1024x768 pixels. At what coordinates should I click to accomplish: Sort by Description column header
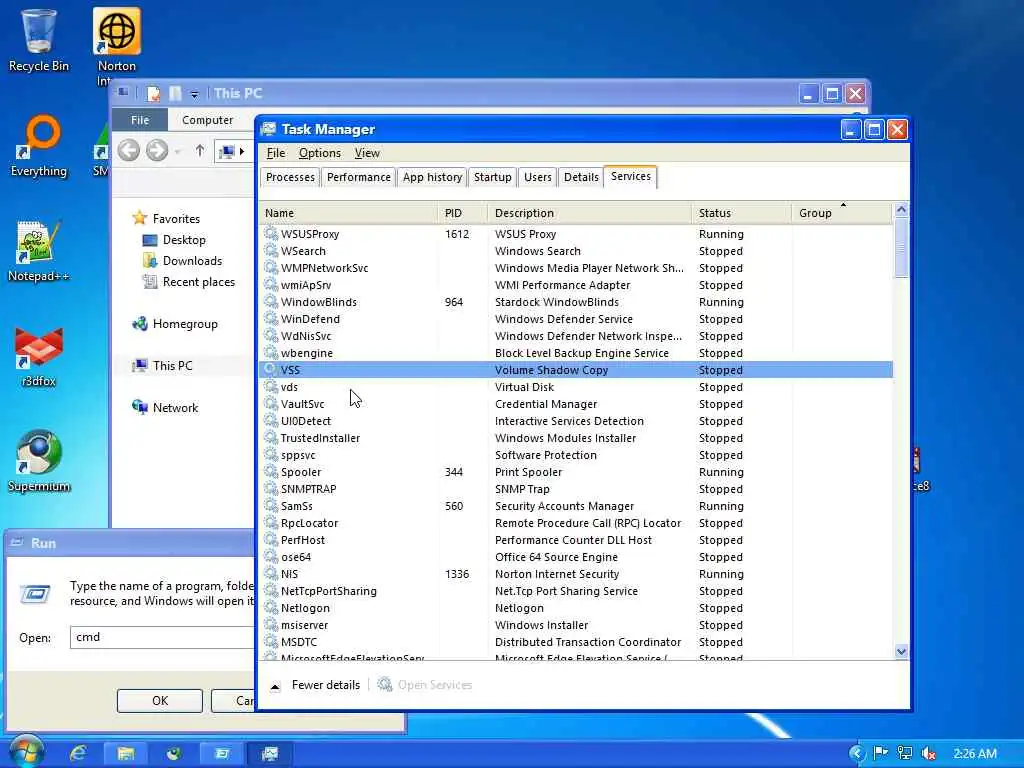589,213
